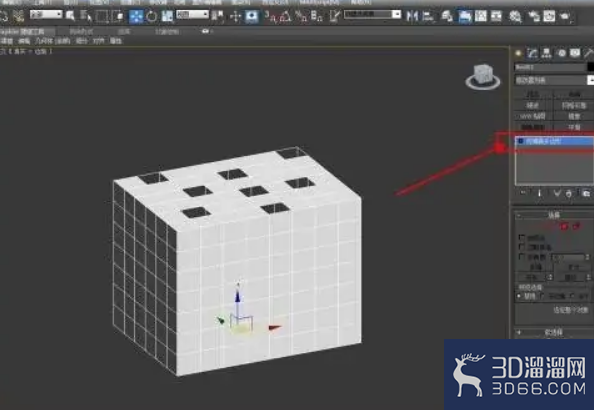This screenshot has height=410, width=594.
Task: Click Remove Modifier trash icon
Action: click(569, 193)
